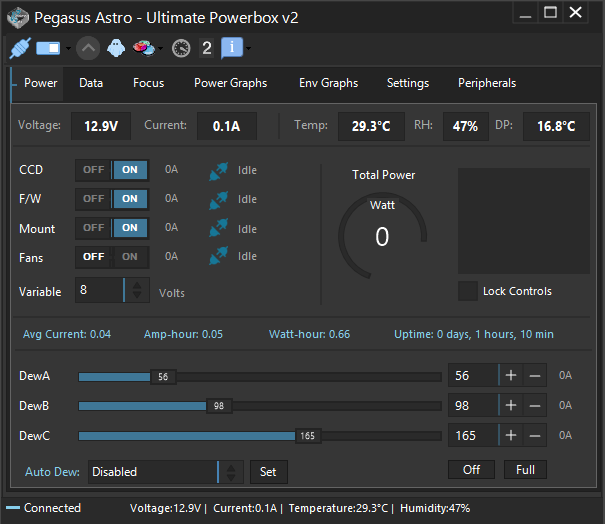Open the Env Graphs tab
The image size is (605, 524).
pos(328,83)
